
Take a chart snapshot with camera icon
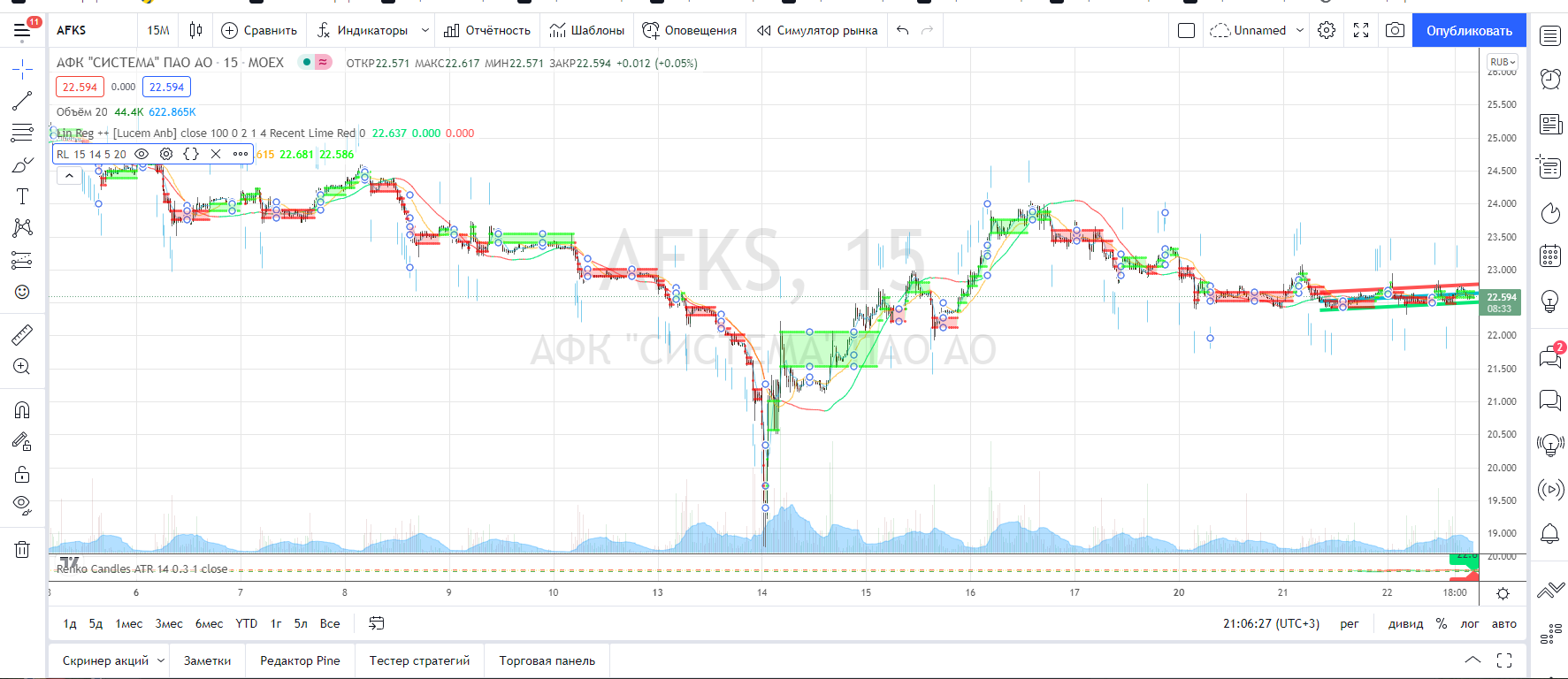click(1395, 30)
